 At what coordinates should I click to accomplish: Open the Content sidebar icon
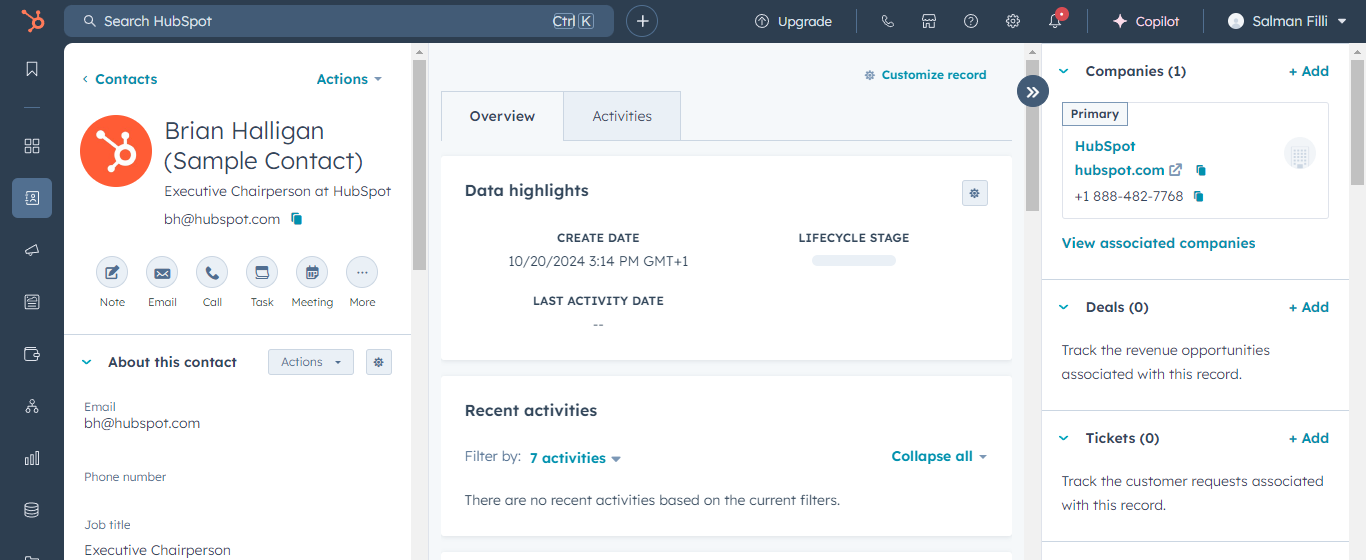coord(32,302)
